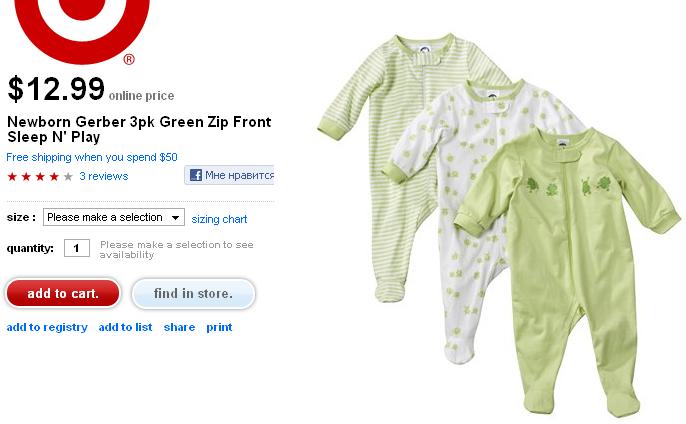The height and width of the screenshot is (424, 686).
Task: Click the first red rating star
Action: [x=12, y=176]
